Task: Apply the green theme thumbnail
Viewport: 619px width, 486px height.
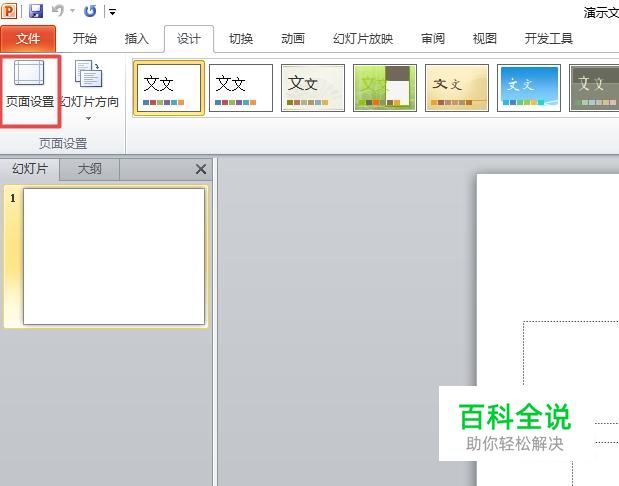Action: coord(385,88)
